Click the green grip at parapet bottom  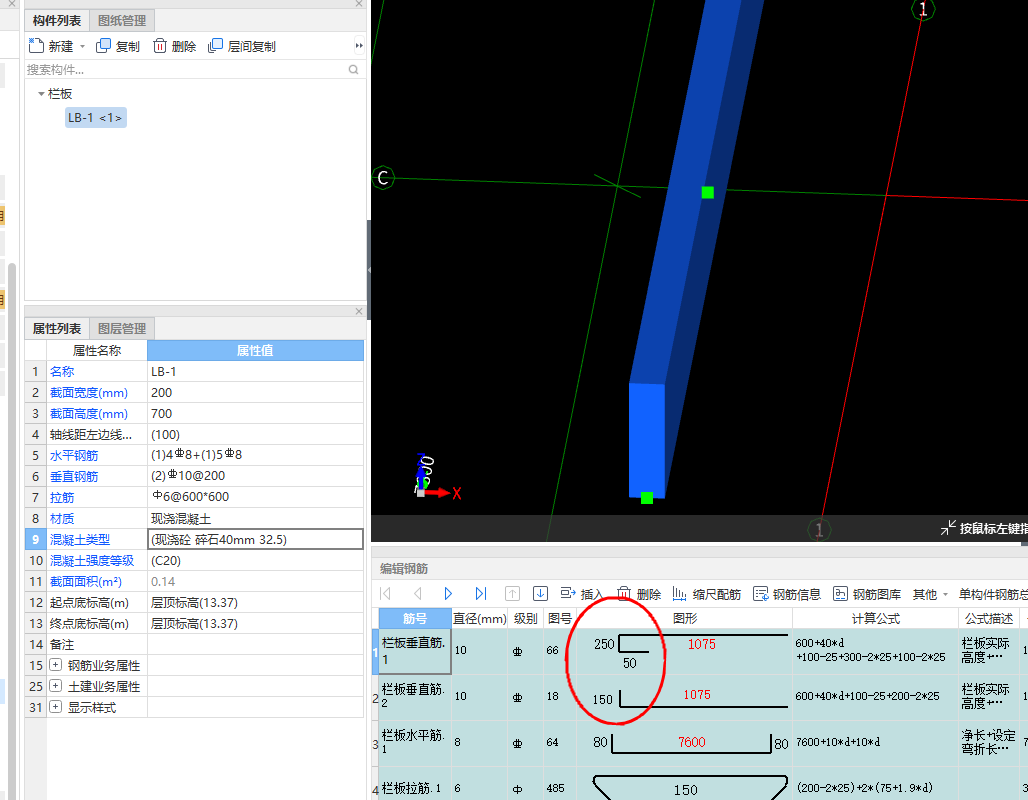646,498
